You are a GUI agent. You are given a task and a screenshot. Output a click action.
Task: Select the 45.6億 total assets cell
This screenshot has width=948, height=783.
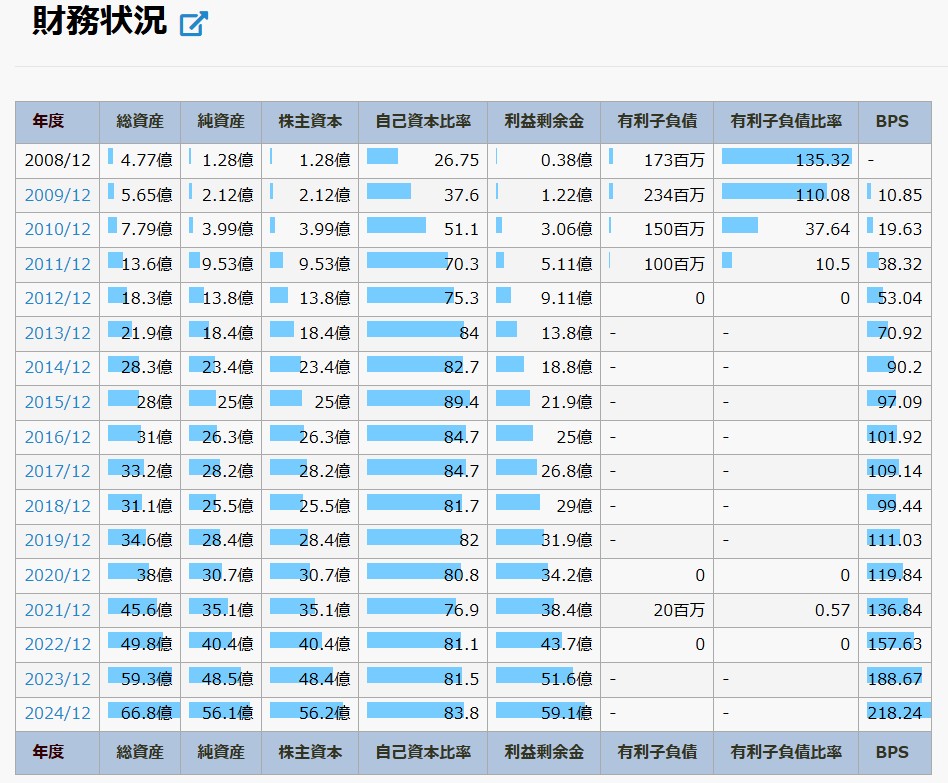tap(140, 610)
